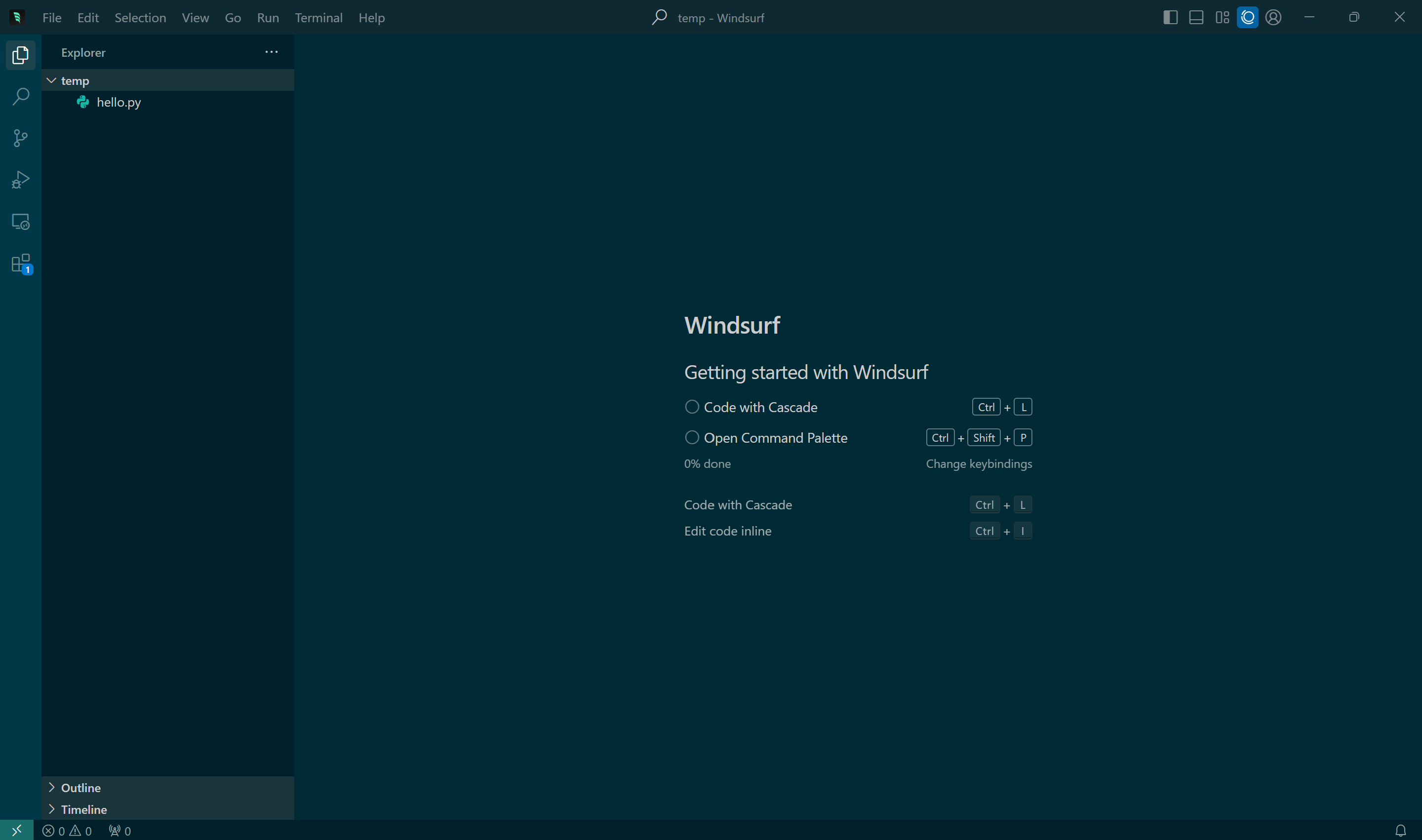Select Open Command Palette radio circle
This screenshot has width=1422, height=840.
pyautogui.click(x=691, y=438)
